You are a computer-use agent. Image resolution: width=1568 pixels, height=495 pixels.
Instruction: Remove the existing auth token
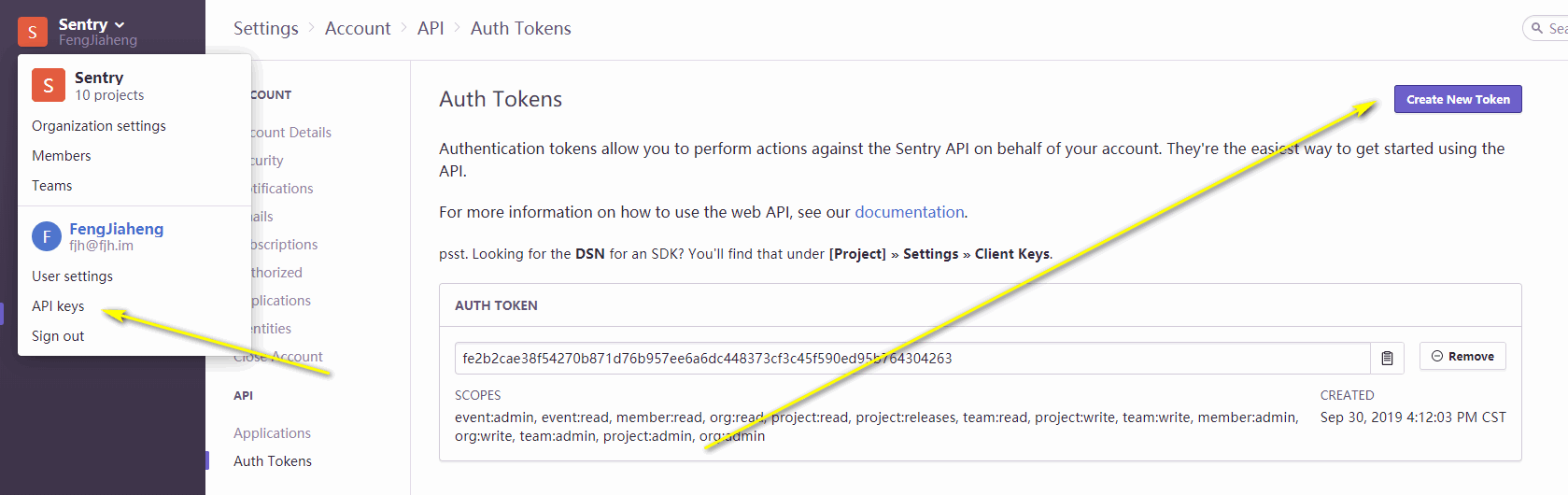1462,357
